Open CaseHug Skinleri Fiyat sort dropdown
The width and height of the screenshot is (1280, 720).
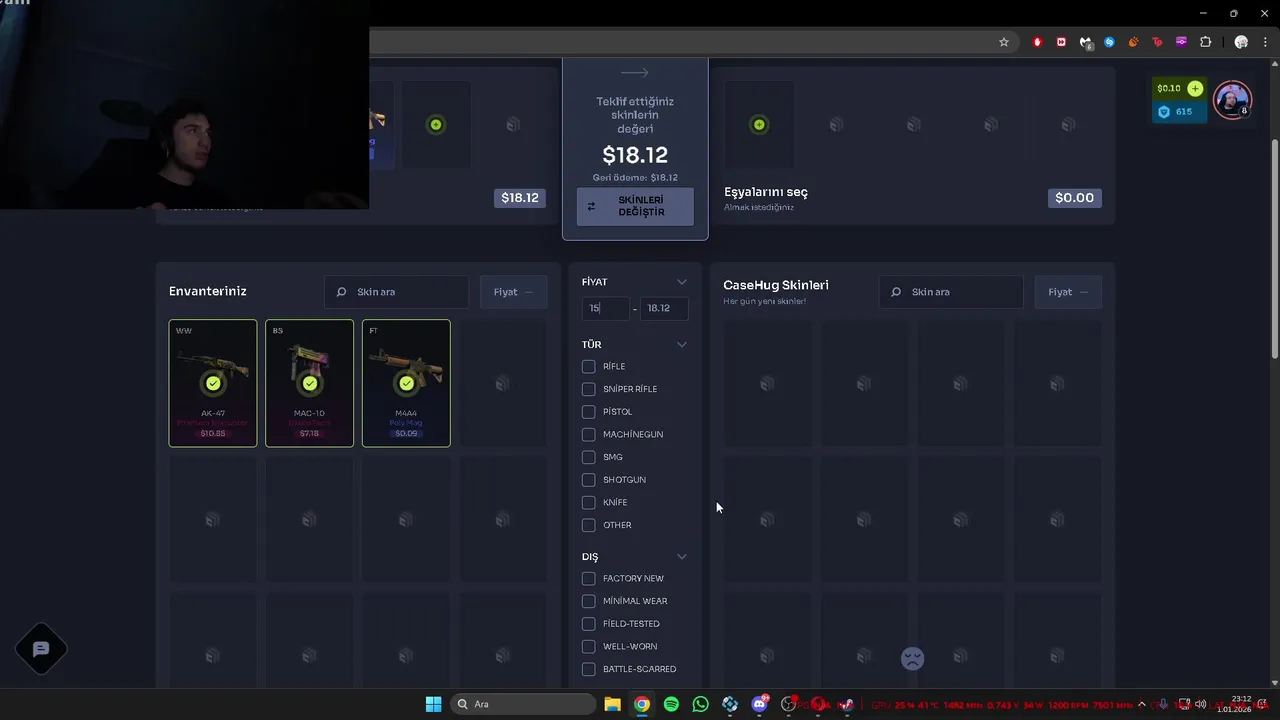coord(1068,292)
